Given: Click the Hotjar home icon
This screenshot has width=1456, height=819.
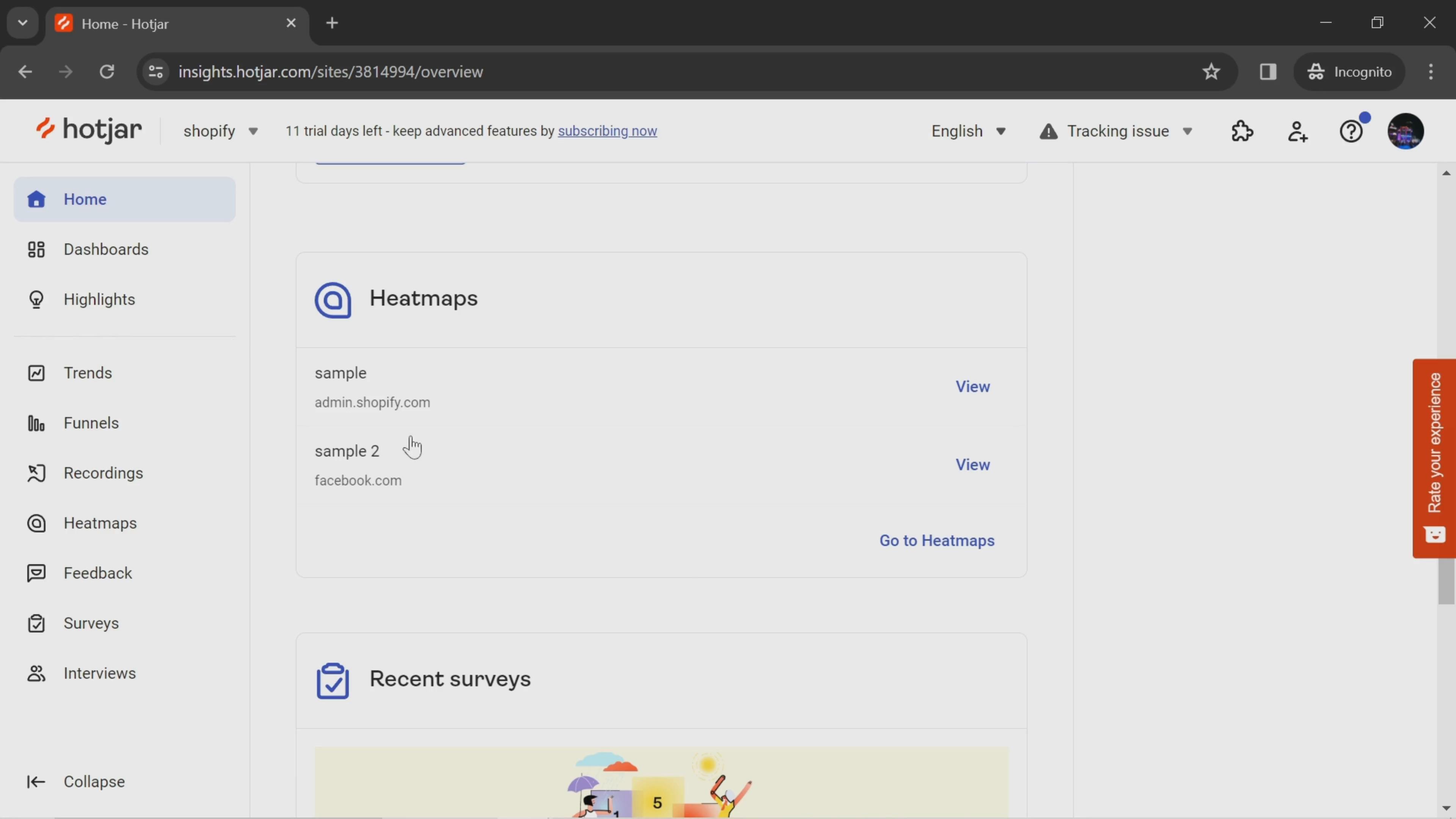Looking at the screenshot, I should point(88,130).
